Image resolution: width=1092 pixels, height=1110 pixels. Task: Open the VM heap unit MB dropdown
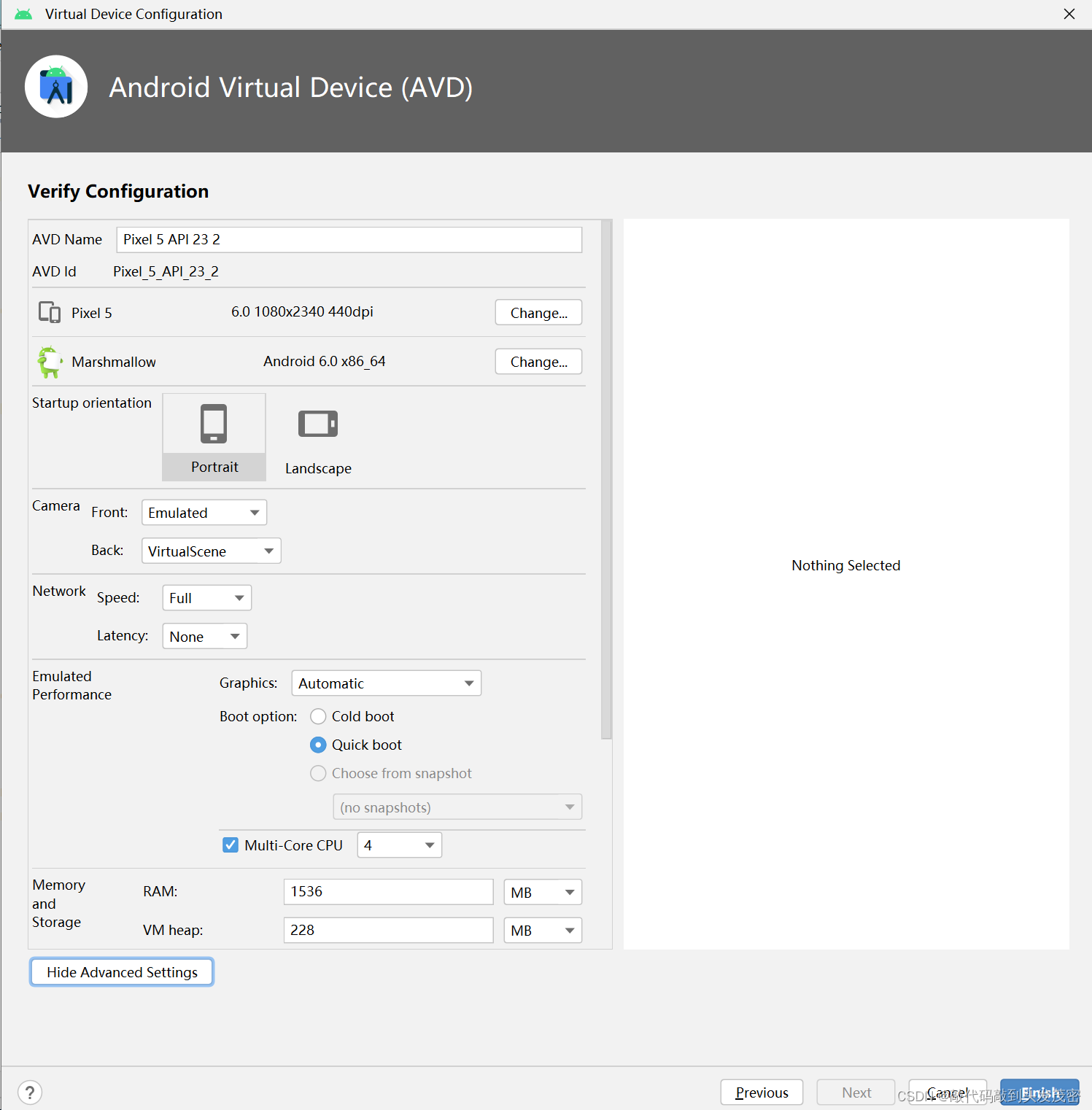[543, 930]
